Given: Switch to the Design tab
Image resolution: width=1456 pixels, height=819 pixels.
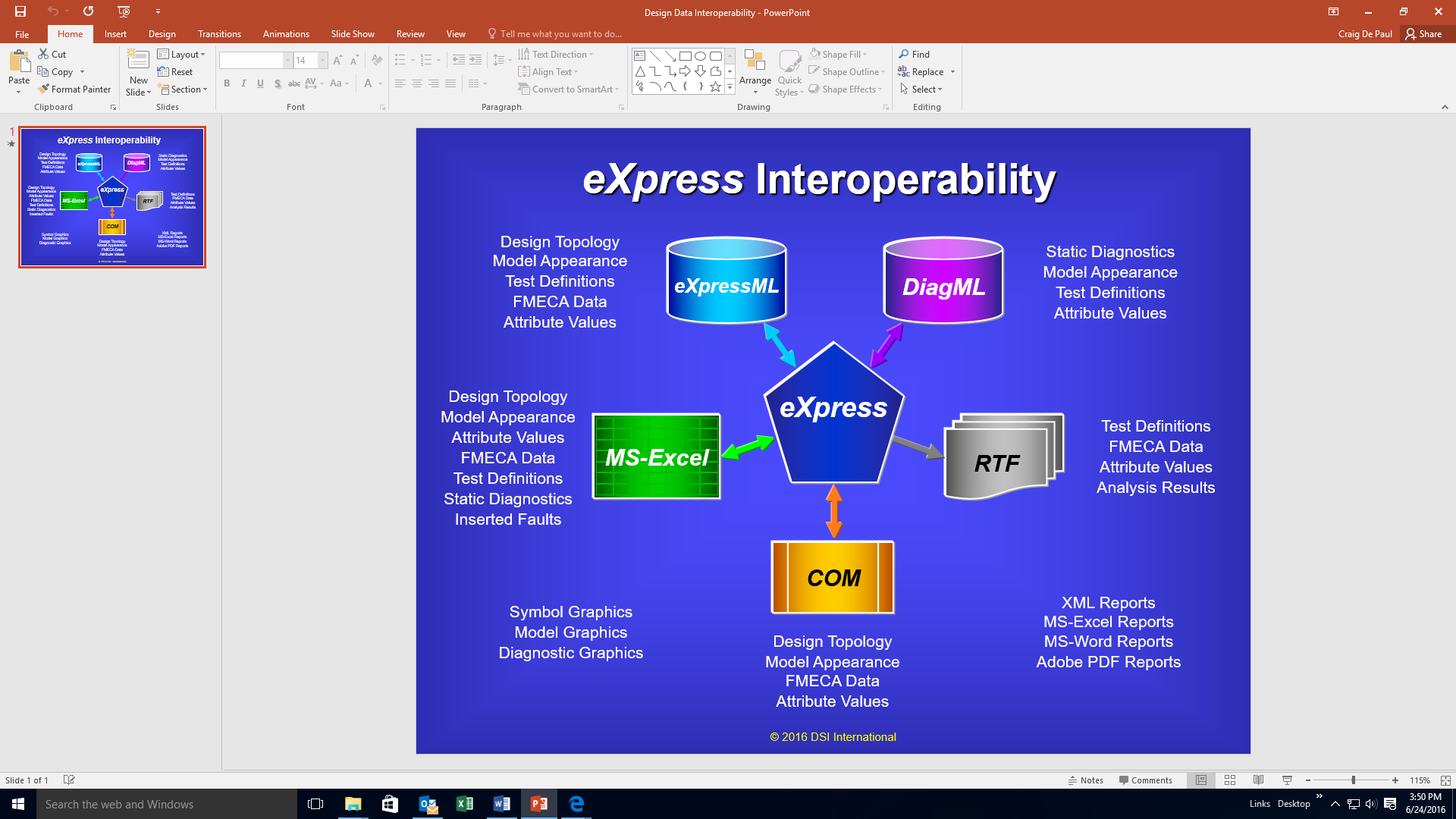Looking at the screenshot, I should [x=162, y=34].
